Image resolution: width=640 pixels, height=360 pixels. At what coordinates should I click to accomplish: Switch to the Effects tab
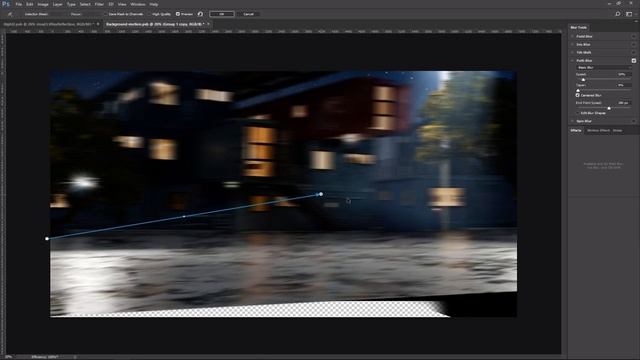tap(576, 131)
